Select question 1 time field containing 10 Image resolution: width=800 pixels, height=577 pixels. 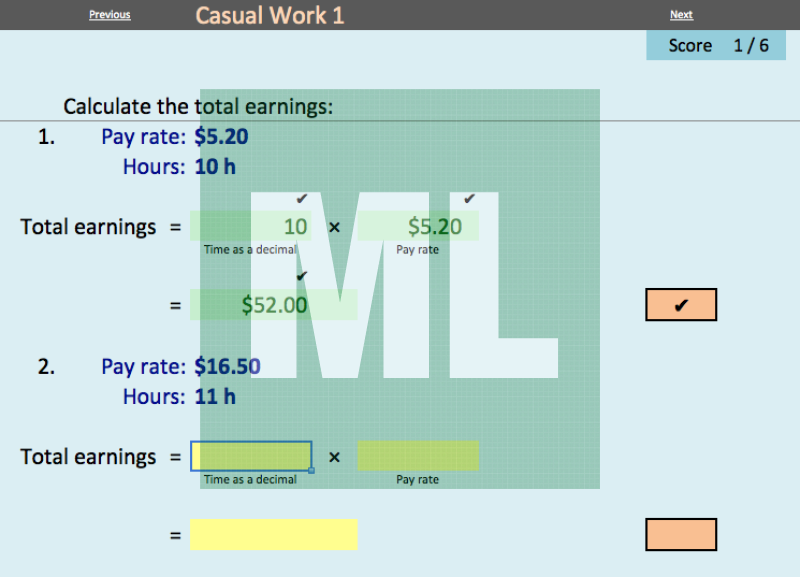pyautogui.click(x=251, y=227)
